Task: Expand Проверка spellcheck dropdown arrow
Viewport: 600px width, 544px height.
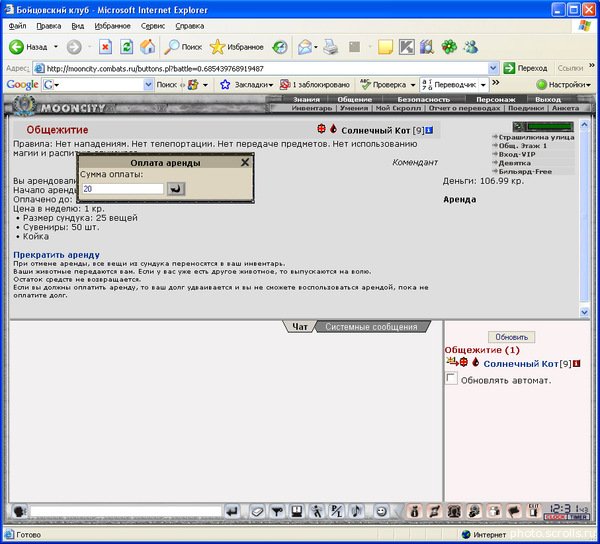Action: (413, 85)
